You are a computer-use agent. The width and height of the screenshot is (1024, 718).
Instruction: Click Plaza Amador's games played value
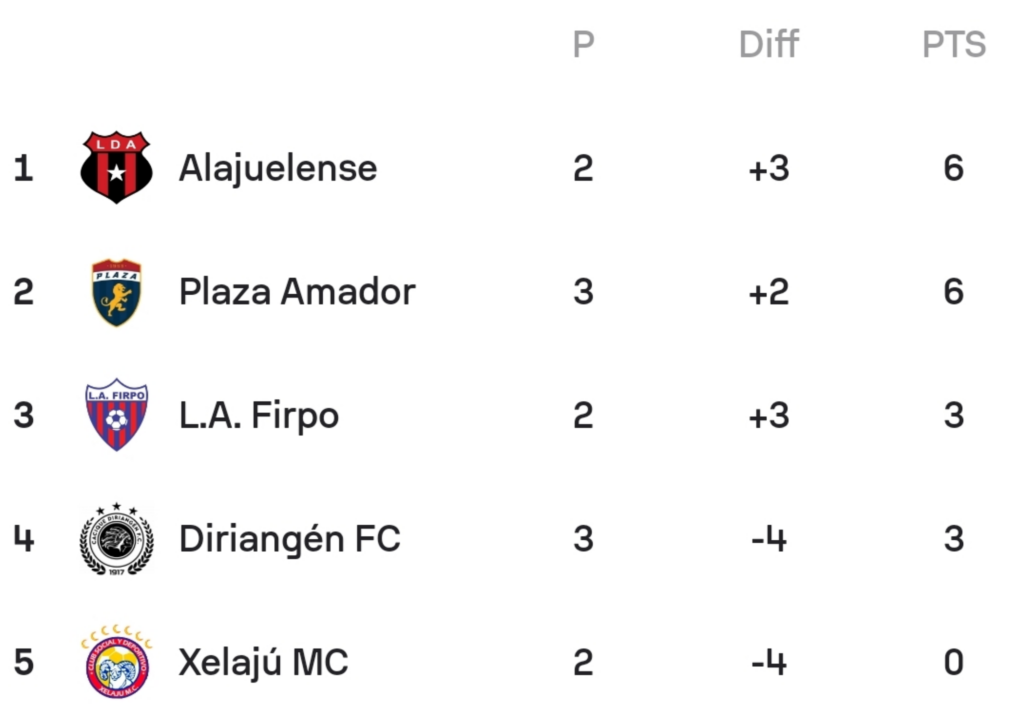(x=583, y=292)
